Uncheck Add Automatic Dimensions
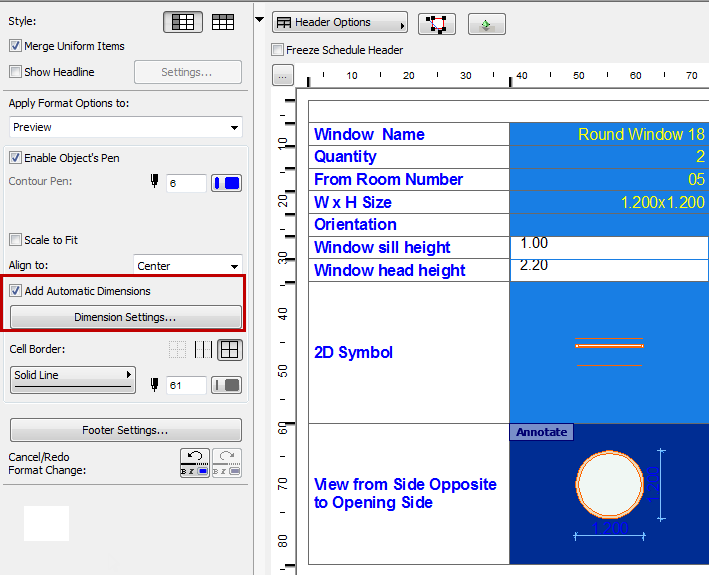The image size is (709, 575). [15, 290]
